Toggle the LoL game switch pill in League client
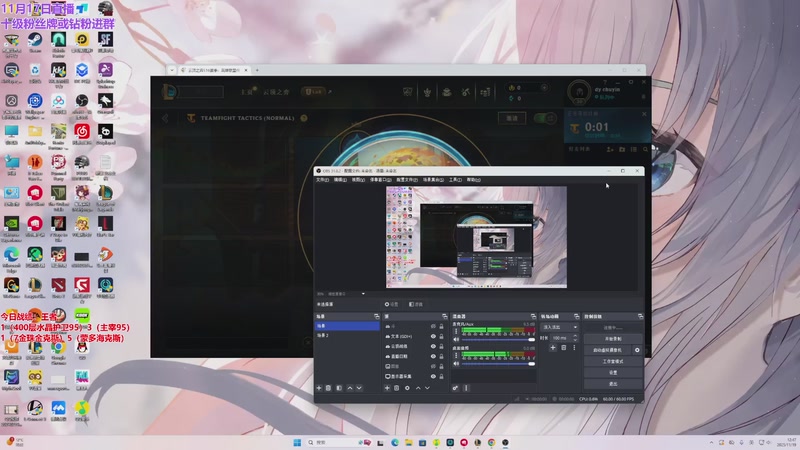 [313, 92]
